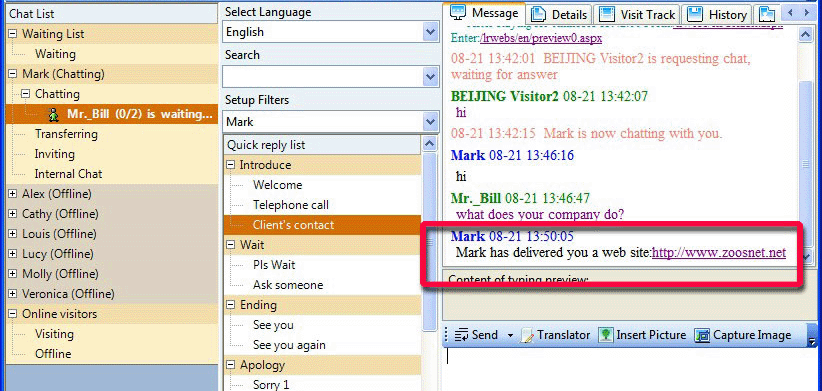Image resolution: width=822 pixels, height=391 pixels.
Task: Click the Capture Image icon
Action: click(x=702, y=335)
